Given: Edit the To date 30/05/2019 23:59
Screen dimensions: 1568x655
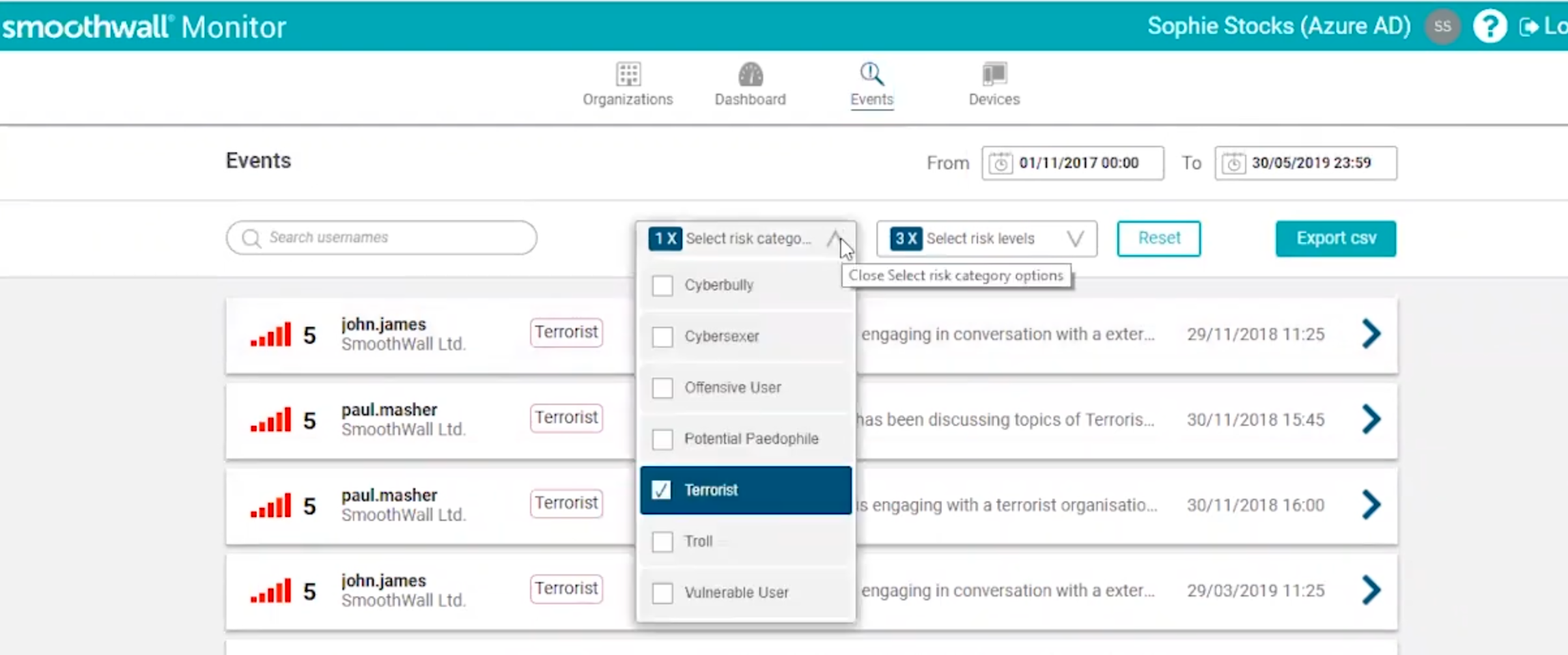Looking at the screenshot, I should tap(1306, 163).
